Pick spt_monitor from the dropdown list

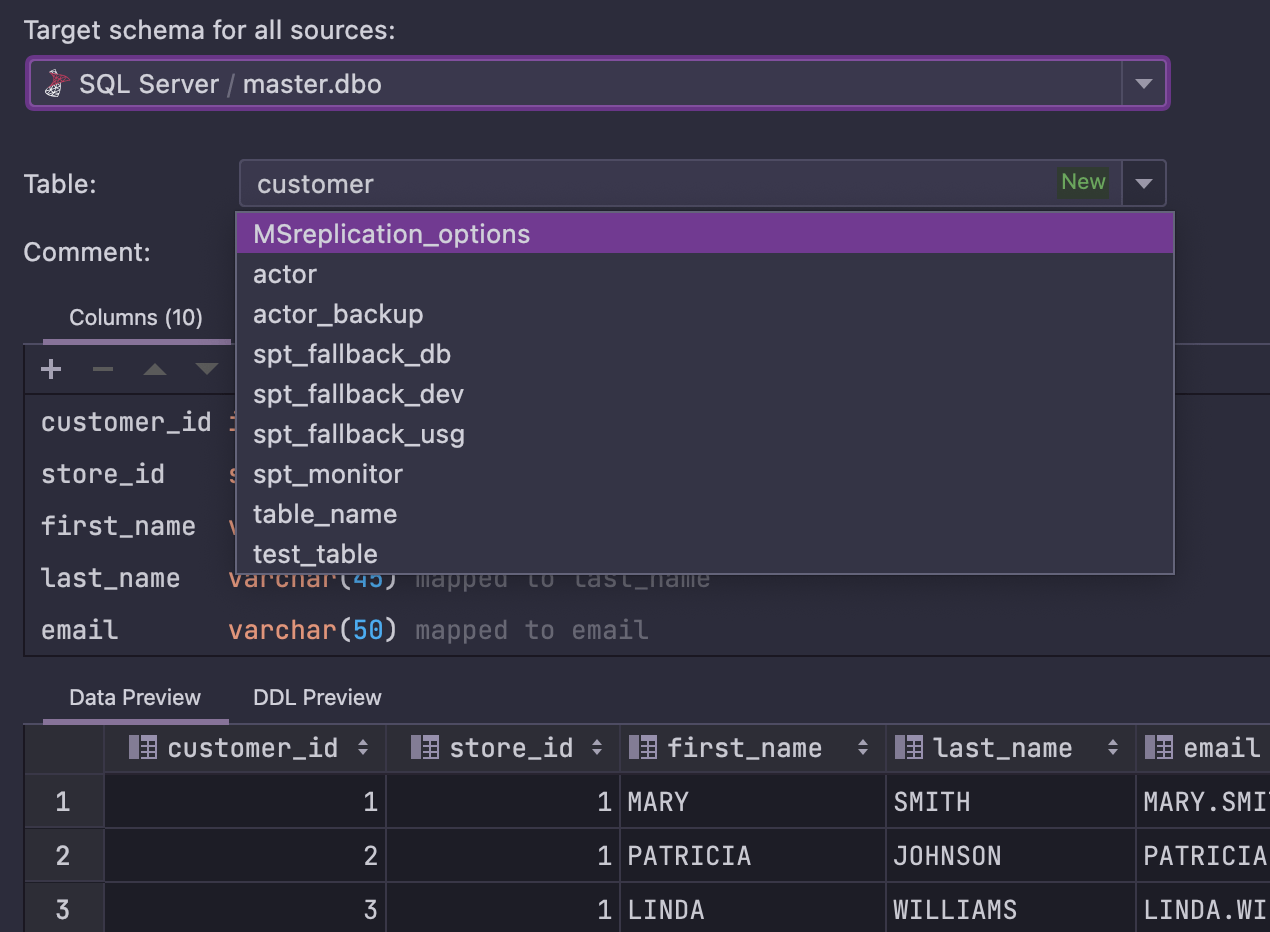click(328, 474)
